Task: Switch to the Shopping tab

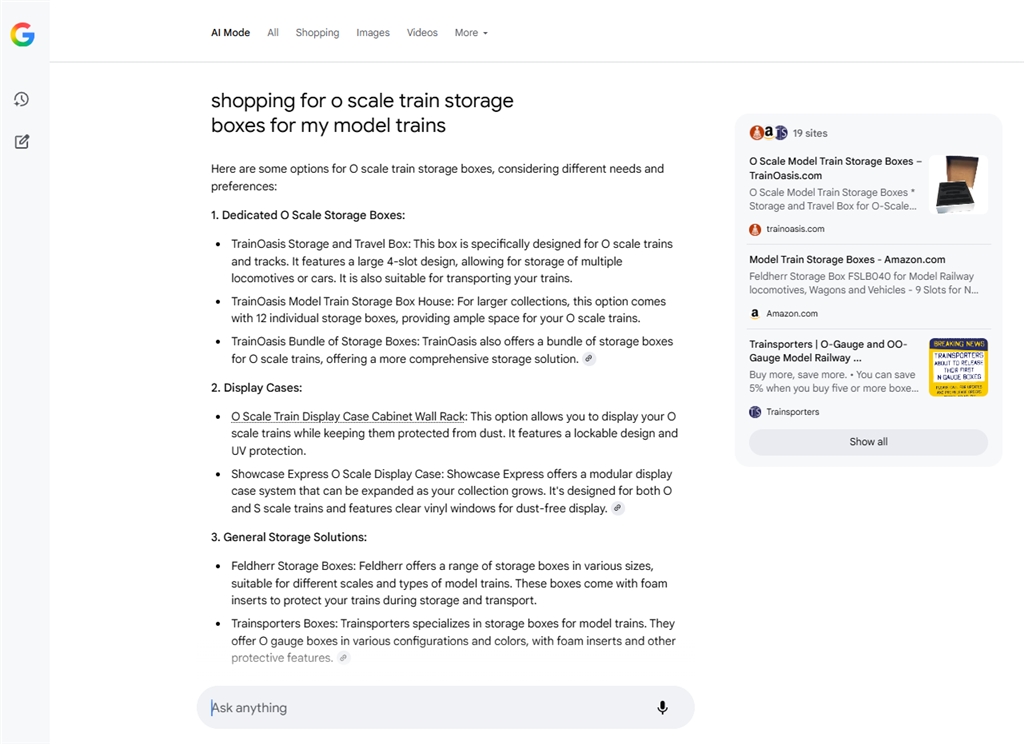Action: coord(317,33)
